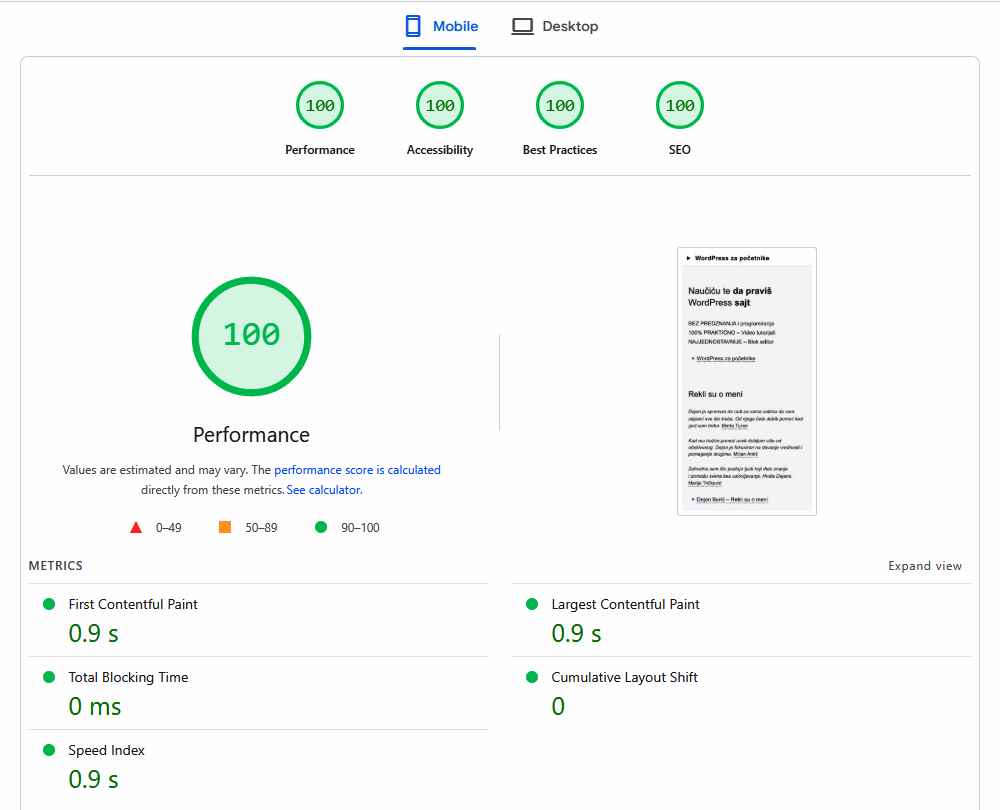Click the green circle 90–100 legend icon
The width and height of the screenshot is (1000, 810).
point(321,528)
